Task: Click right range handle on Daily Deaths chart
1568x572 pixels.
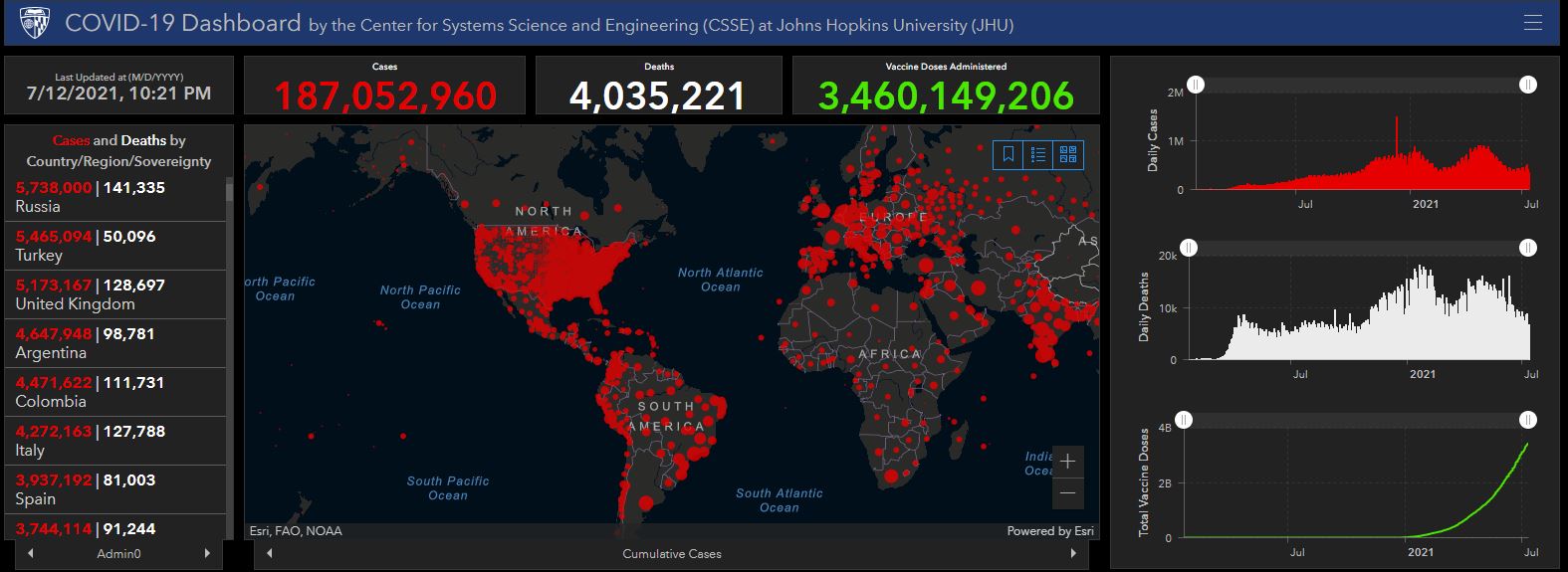Action: 1527,248
